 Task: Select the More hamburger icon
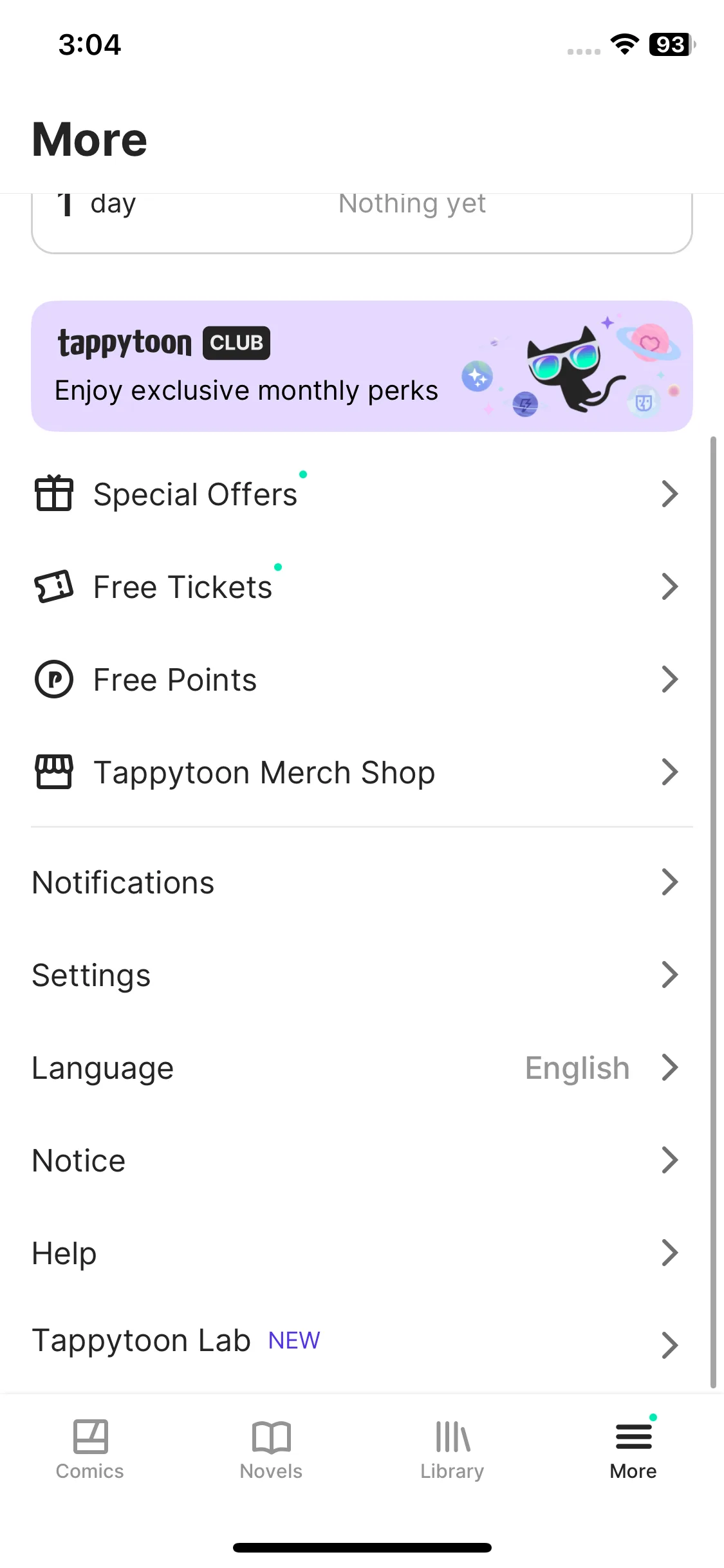click(634, 1437)
